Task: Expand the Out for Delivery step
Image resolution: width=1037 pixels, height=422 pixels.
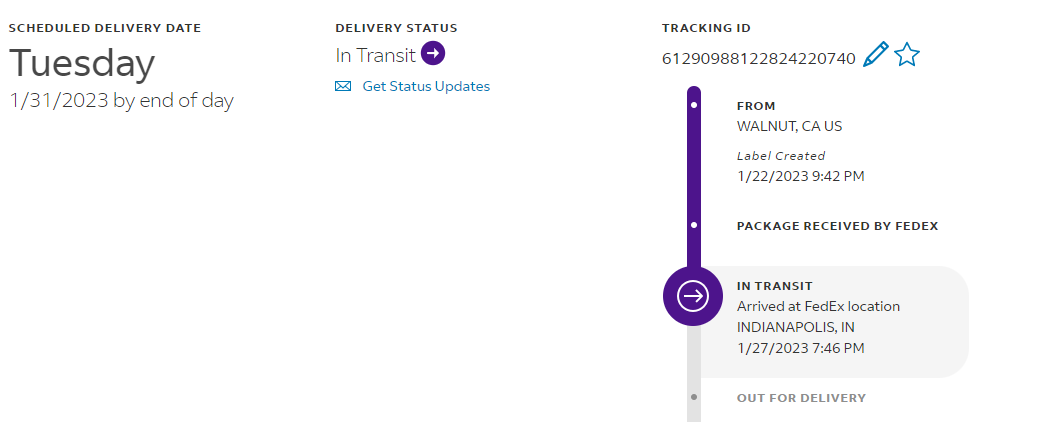Action: 801,398
